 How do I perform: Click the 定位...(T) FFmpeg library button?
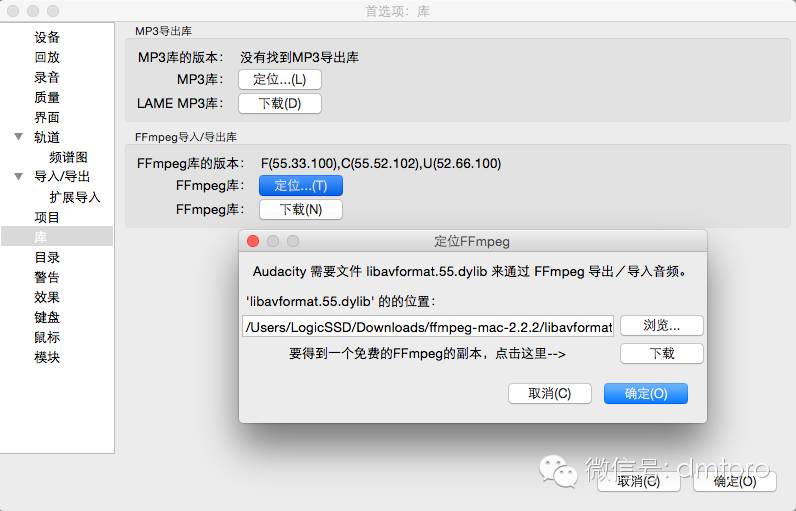pos(301,186)
